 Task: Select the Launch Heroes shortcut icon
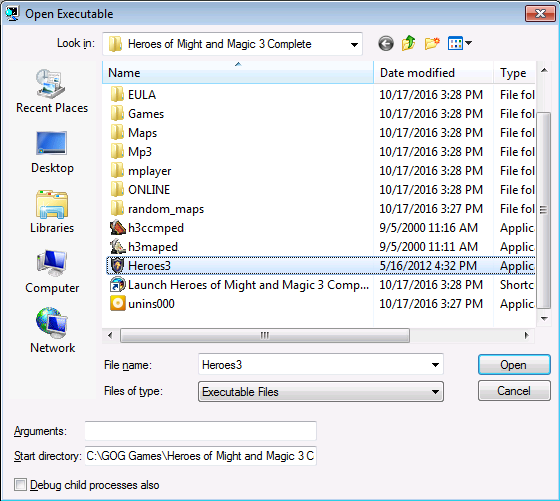[118, 285]
